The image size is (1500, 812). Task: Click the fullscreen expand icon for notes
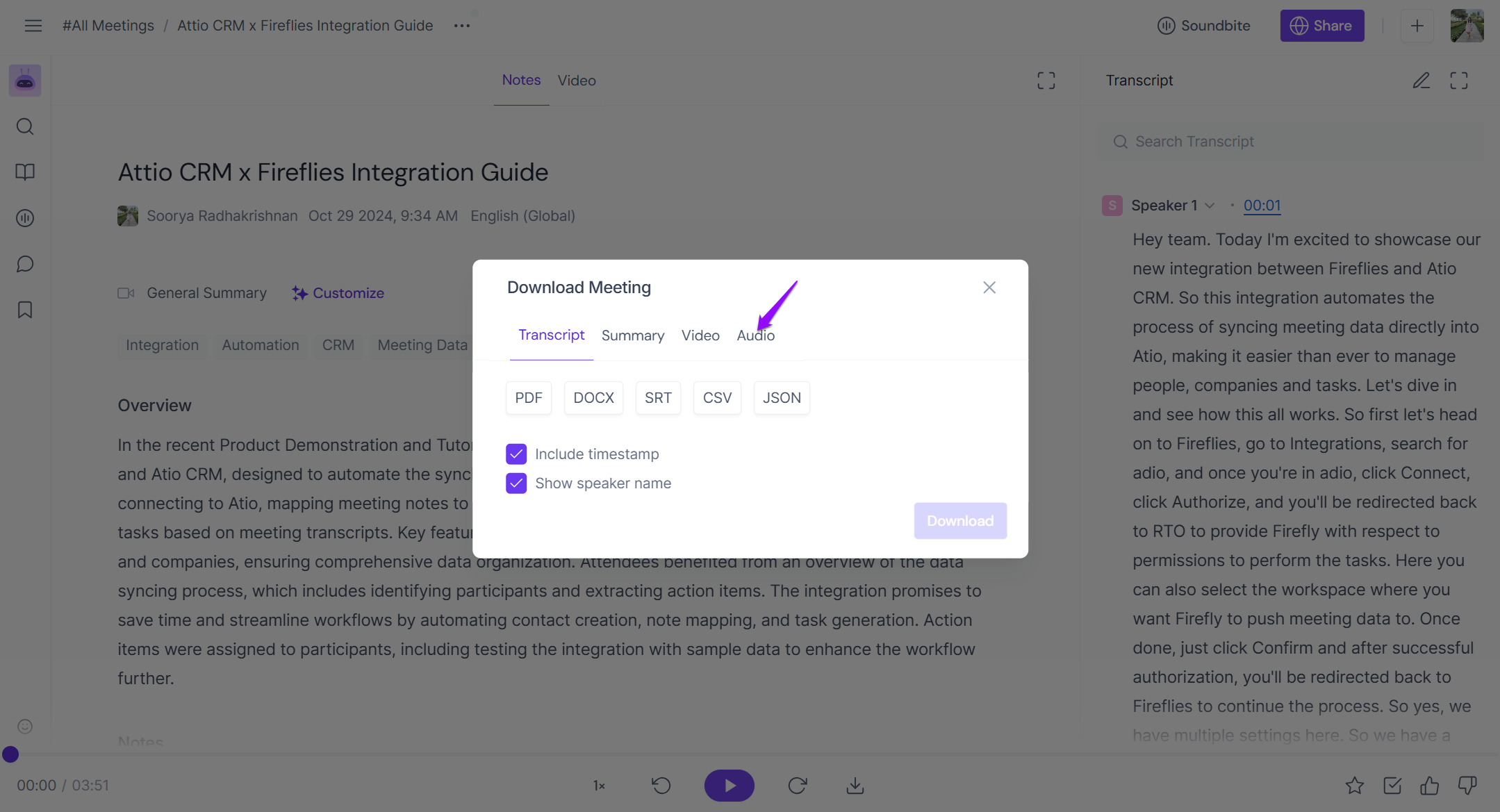point(1047,80)
